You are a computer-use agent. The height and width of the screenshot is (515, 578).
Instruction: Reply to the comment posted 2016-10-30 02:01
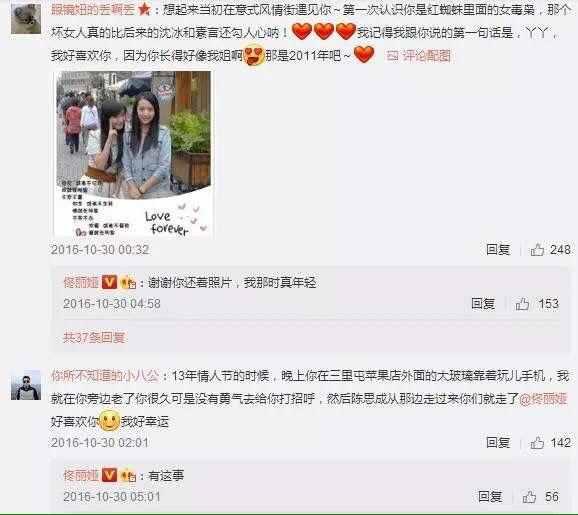point(498,442)
